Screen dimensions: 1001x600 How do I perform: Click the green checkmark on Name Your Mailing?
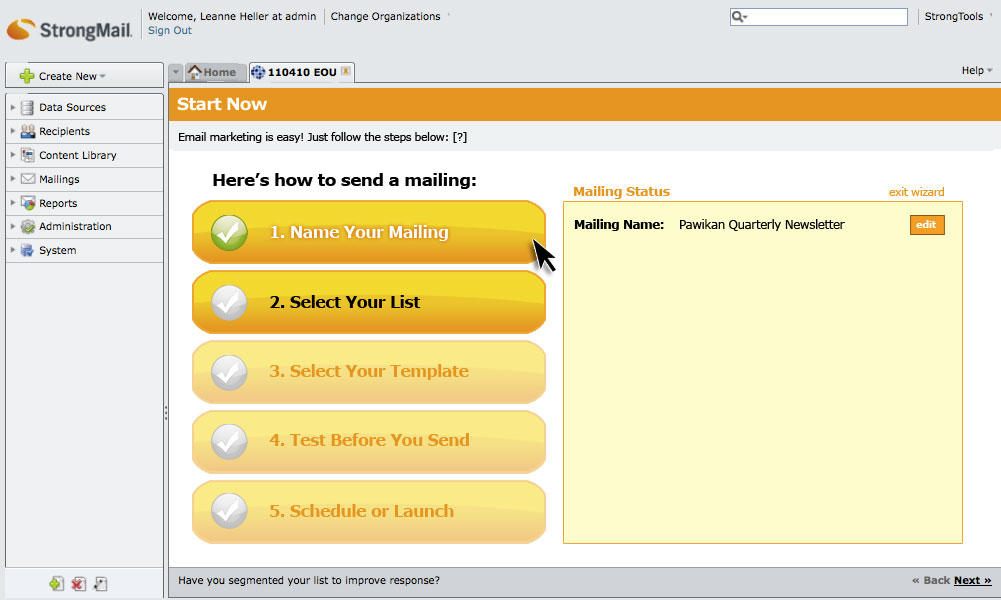[x=230, y=233]
